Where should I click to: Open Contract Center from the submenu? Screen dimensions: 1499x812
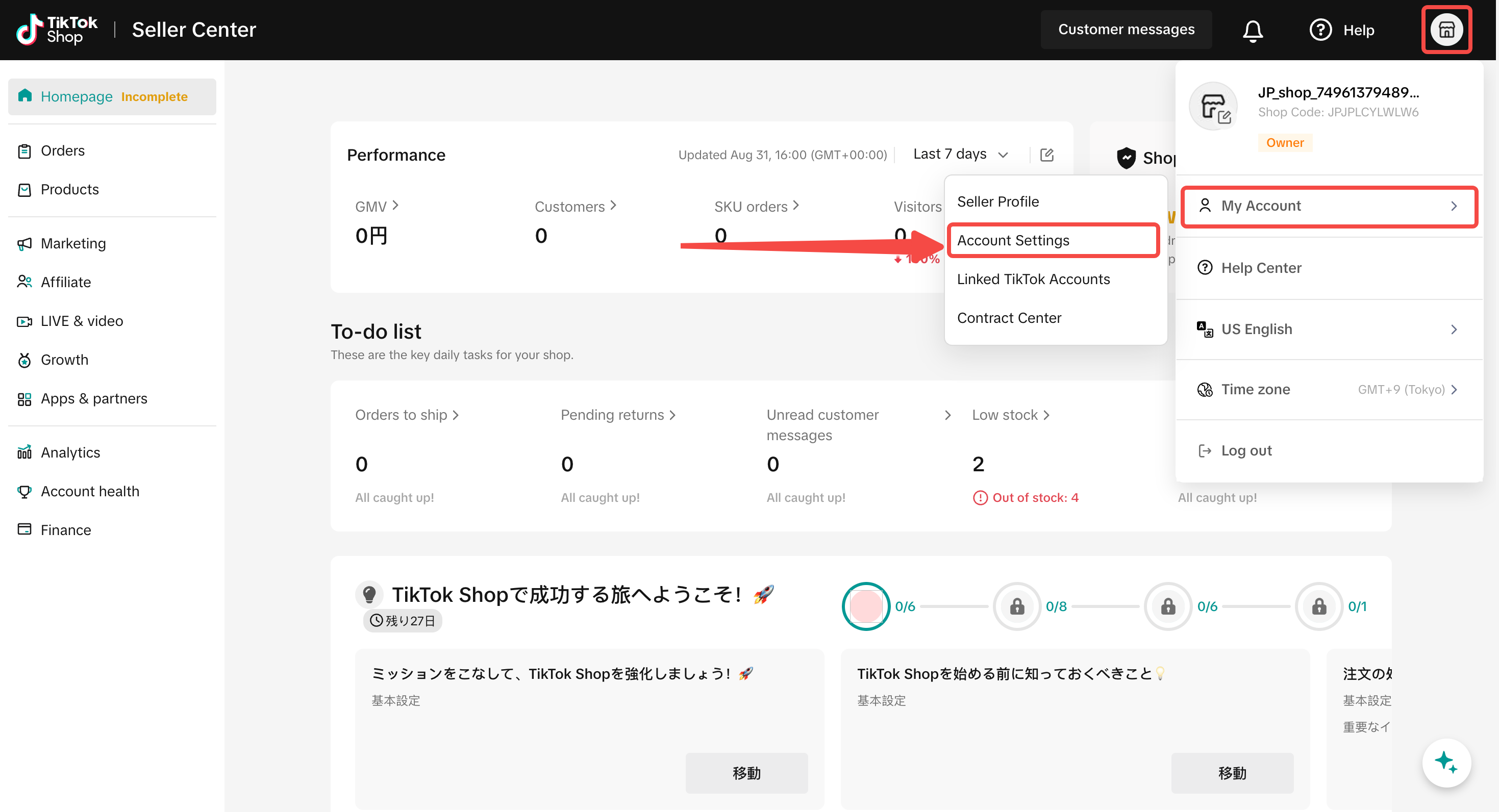[1055, 318]
